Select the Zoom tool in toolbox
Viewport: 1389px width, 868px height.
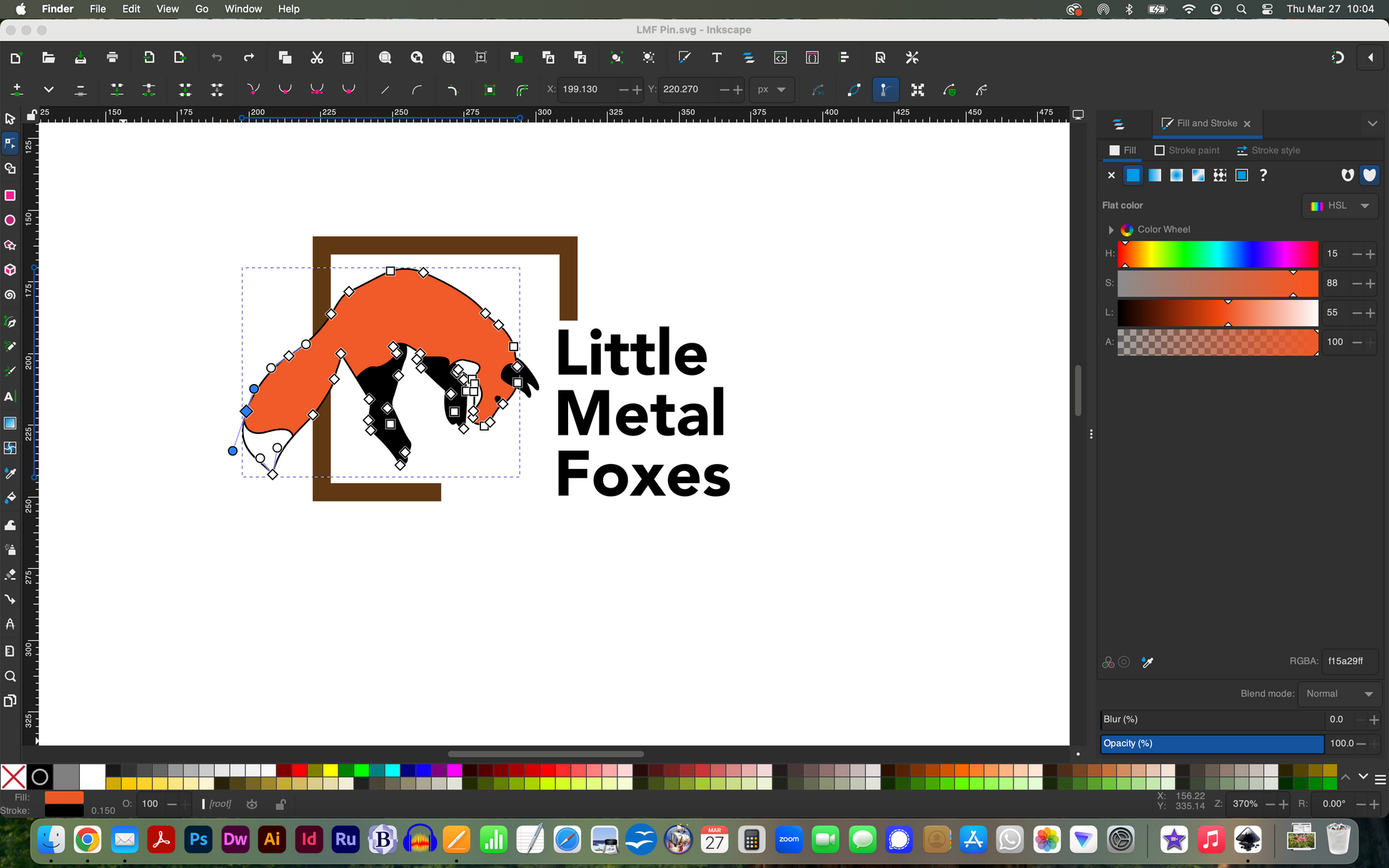coord(10,676)
